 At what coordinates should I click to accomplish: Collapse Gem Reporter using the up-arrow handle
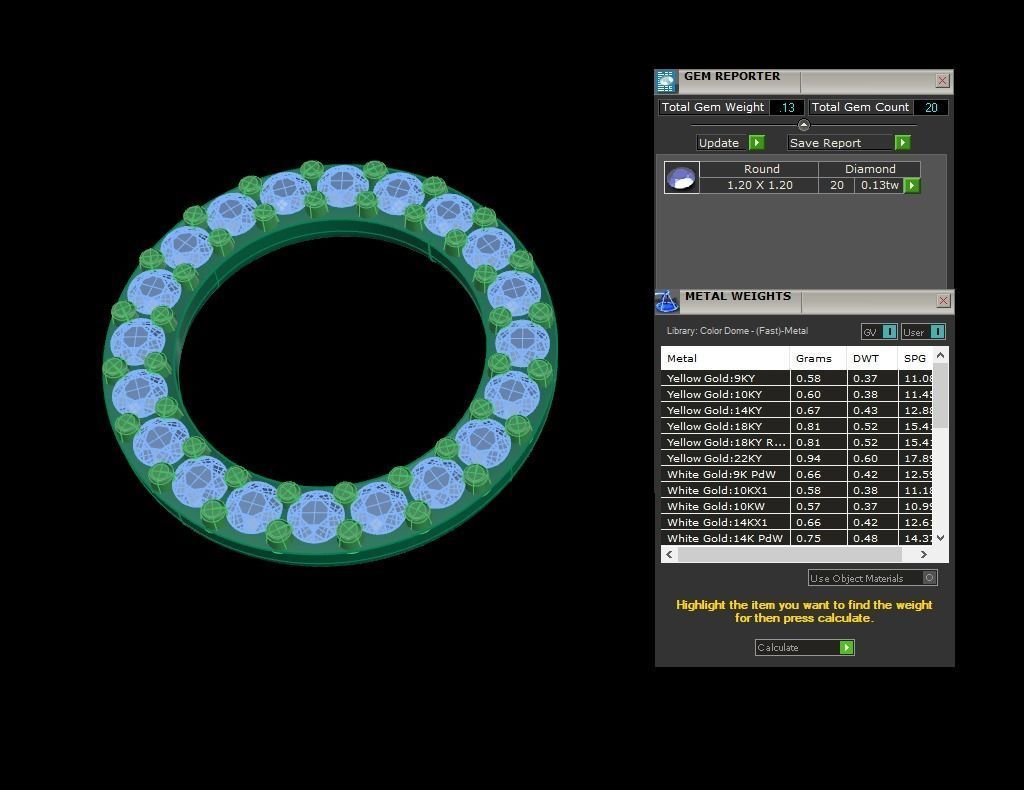click(x=804, y=125)
